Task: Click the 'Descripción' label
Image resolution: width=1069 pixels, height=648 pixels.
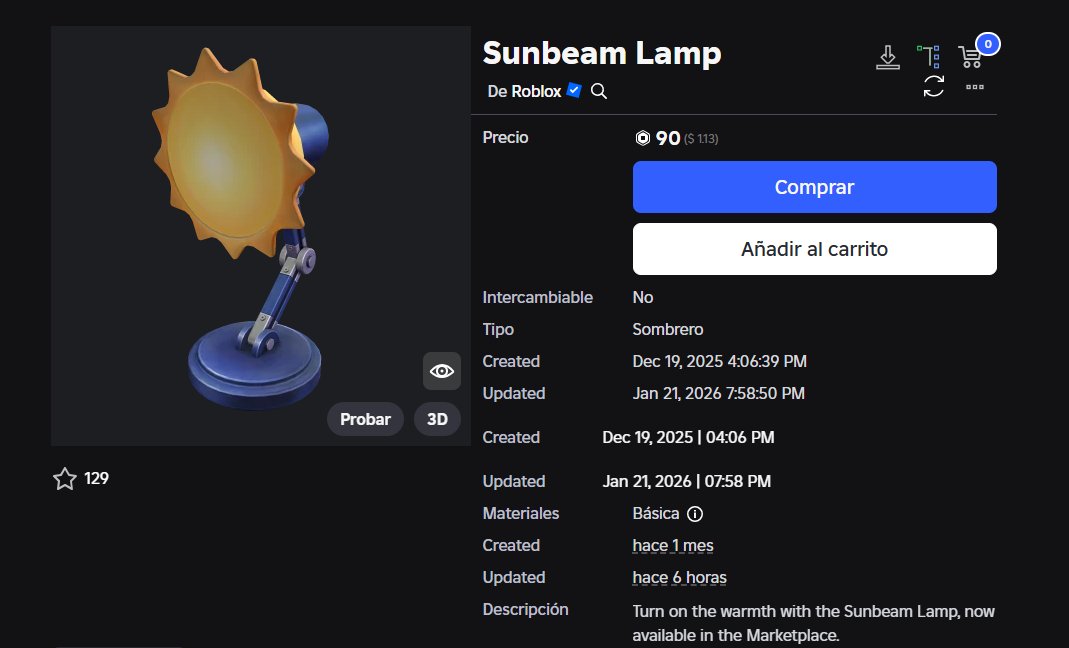Action: [x=526, y=610]
